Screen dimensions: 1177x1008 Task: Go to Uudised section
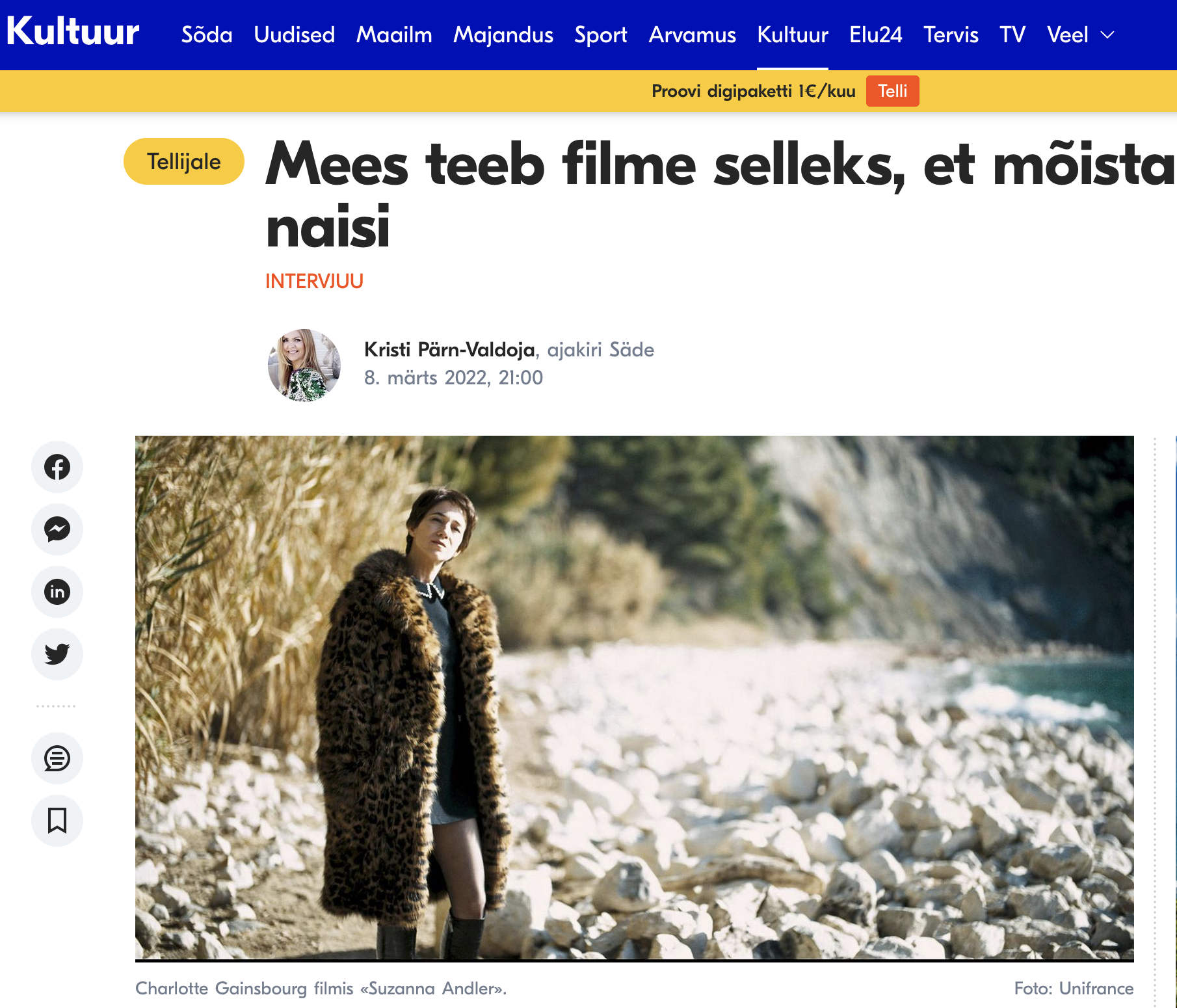coord(295,35)
